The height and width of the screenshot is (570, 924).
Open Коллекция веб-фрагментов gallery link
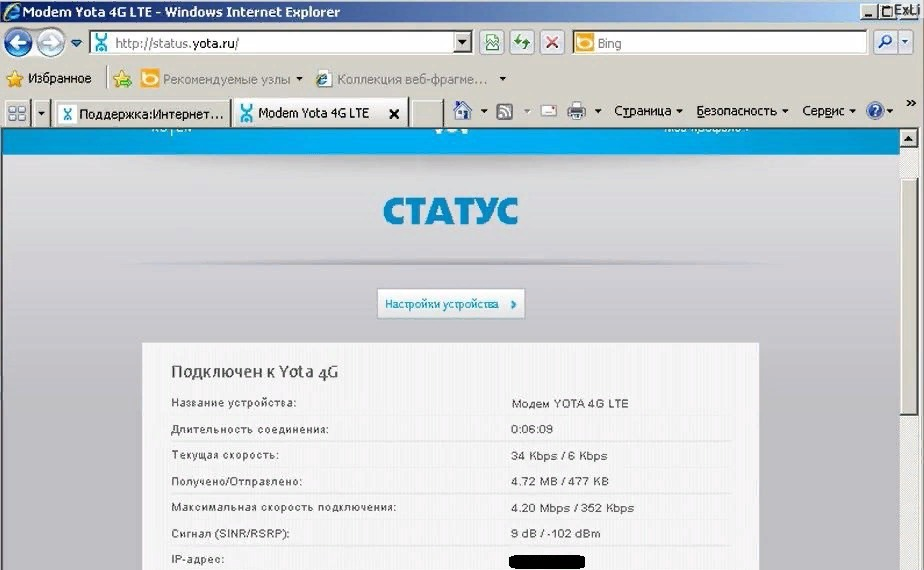pyautogui.click(x=402, y=78)
